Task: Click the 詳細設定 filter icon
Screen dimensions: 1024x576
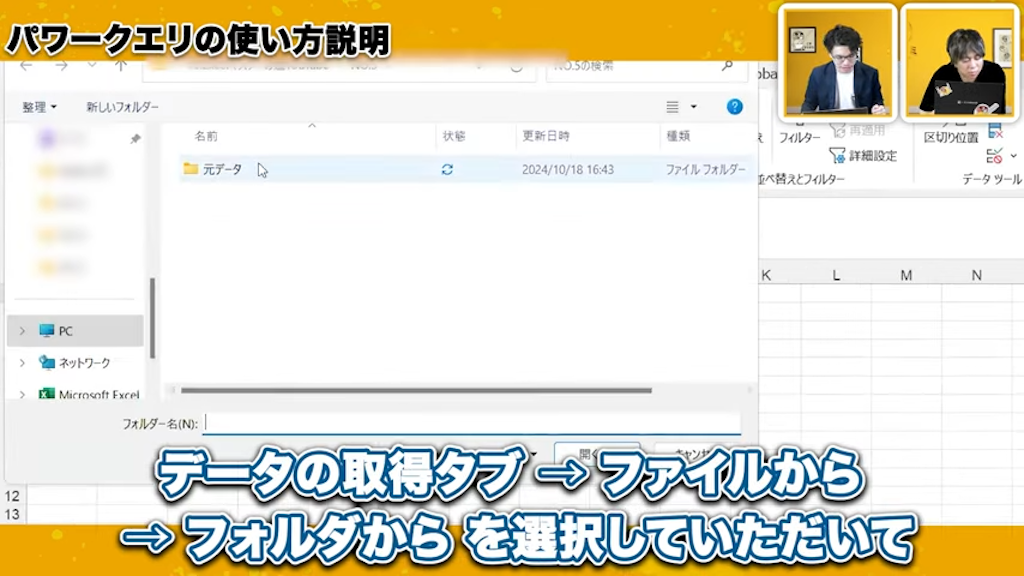Action: tap(838, 153)
